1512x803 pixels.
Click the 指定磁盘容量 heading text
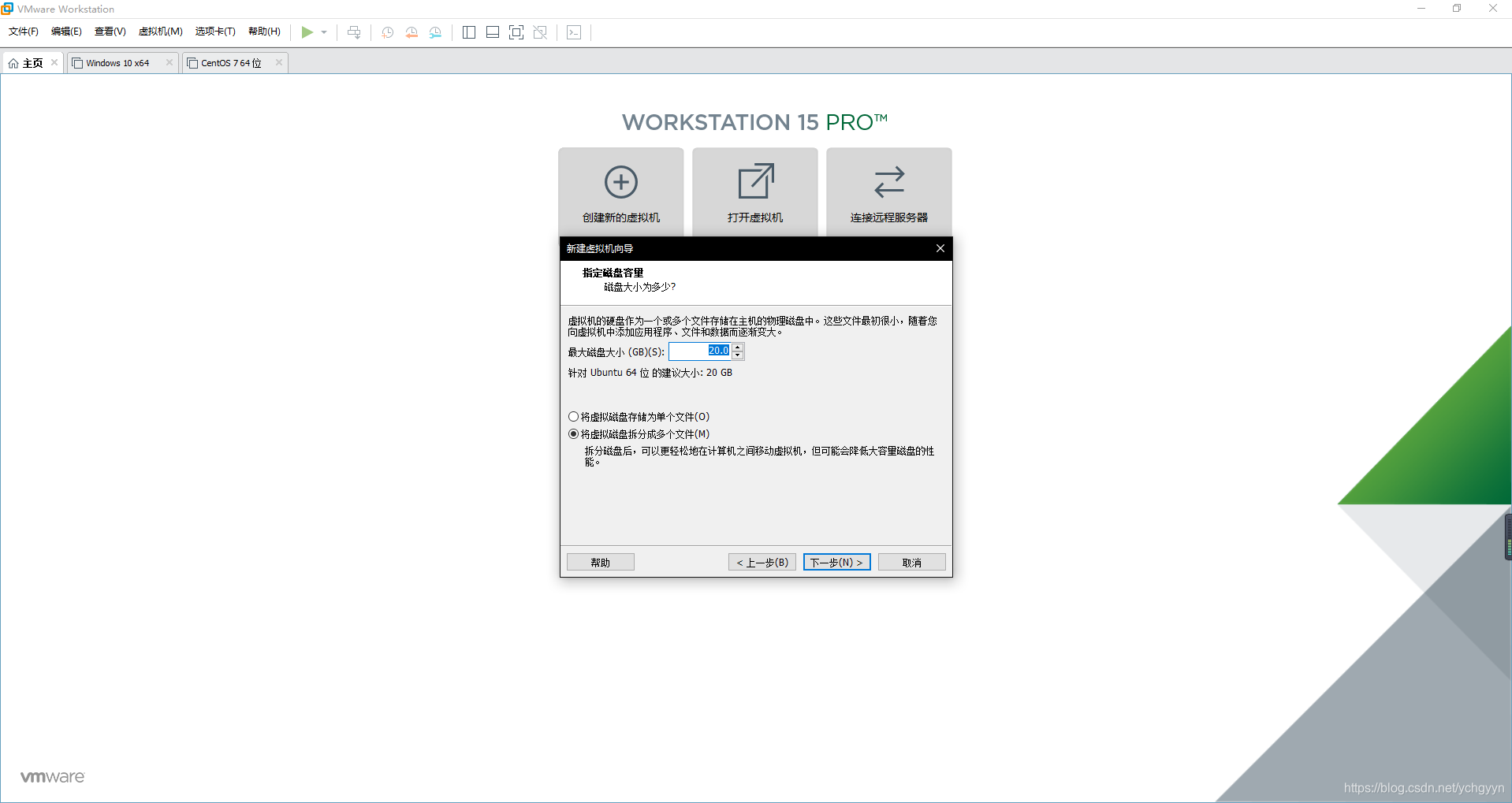tap(613, 273)
